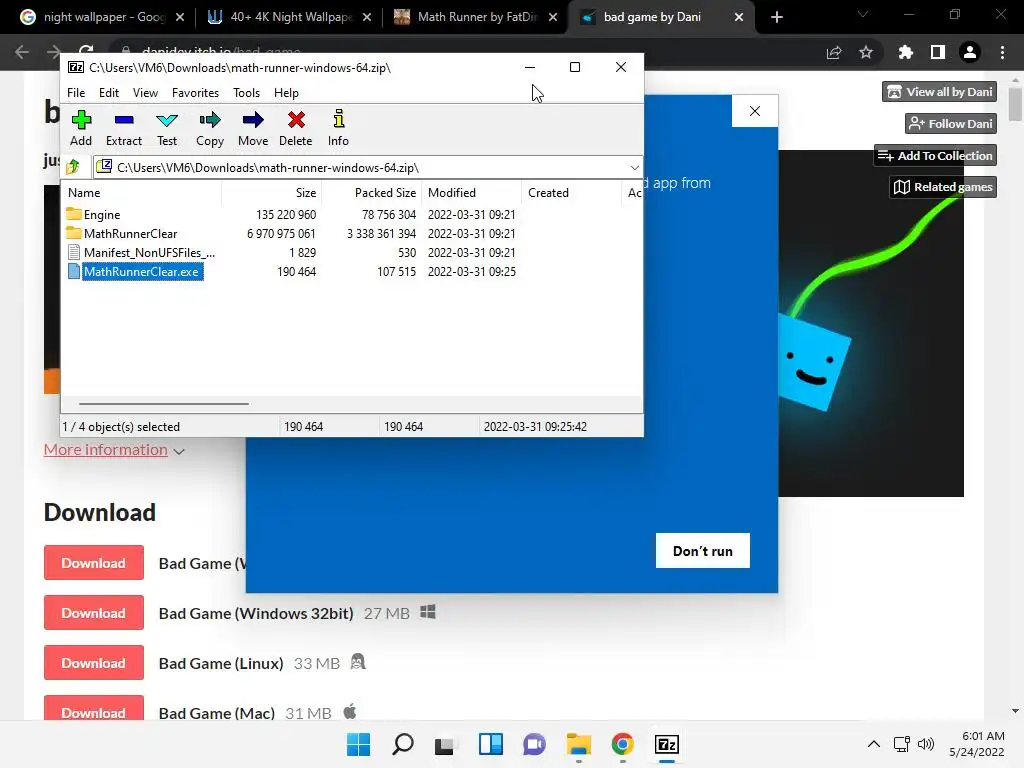Screen dimensions: 1024x768
Task: Click 7-Zip horizontal scrollbar
Action: pyautogui.click(x=163, y=404)
